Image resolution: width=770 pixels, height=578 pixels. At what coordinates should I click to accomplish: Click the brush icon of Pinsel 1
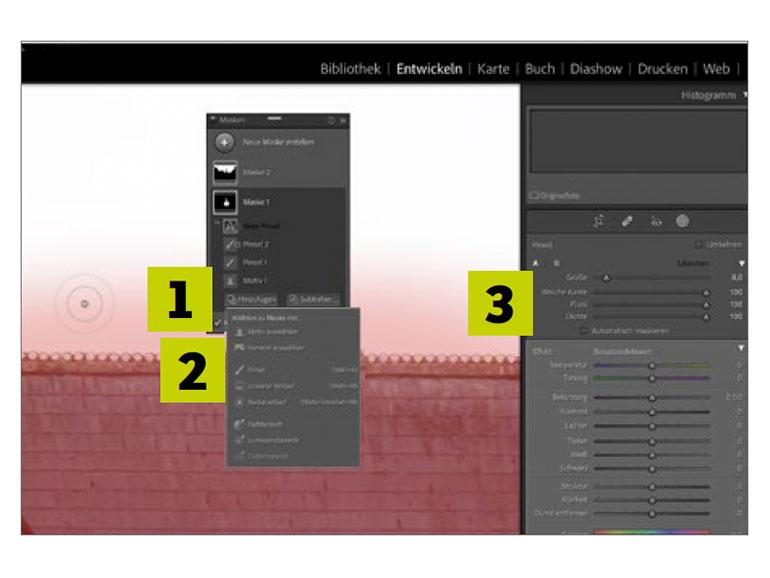point(230,262)
